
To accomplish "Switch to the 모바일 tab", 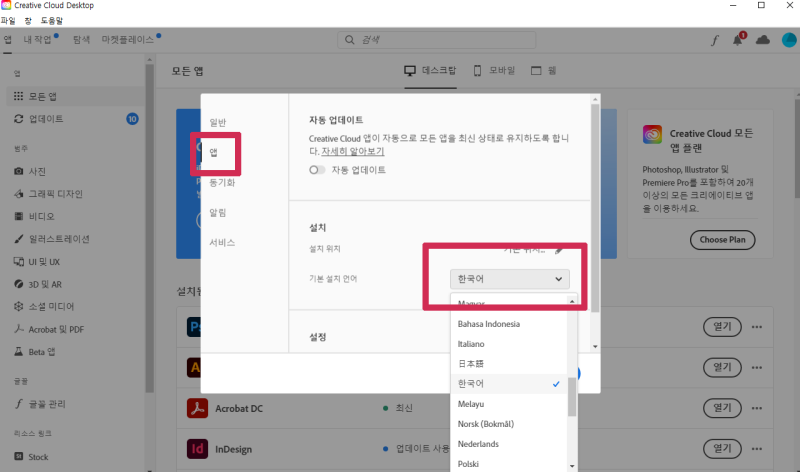I will click(x=494, y=70).
